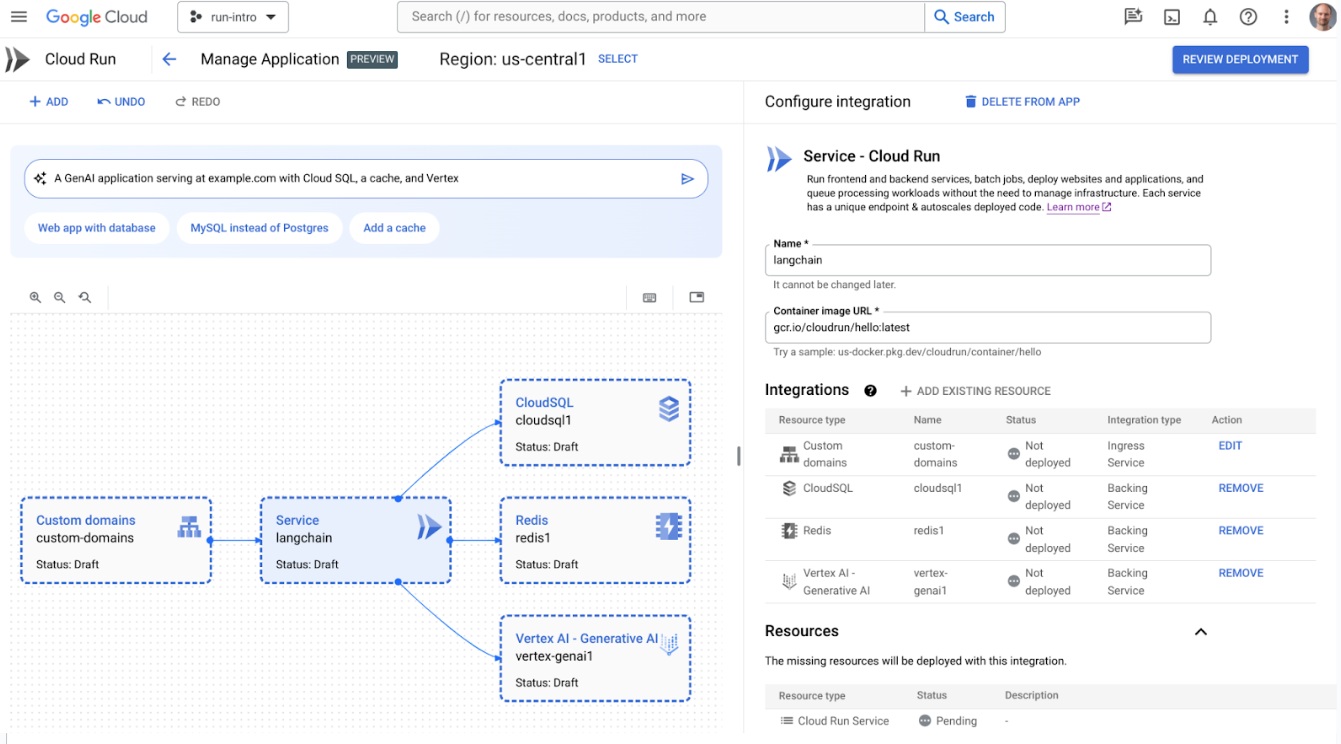Click the CloudSQL stack icon in its node

pos(669,408)
